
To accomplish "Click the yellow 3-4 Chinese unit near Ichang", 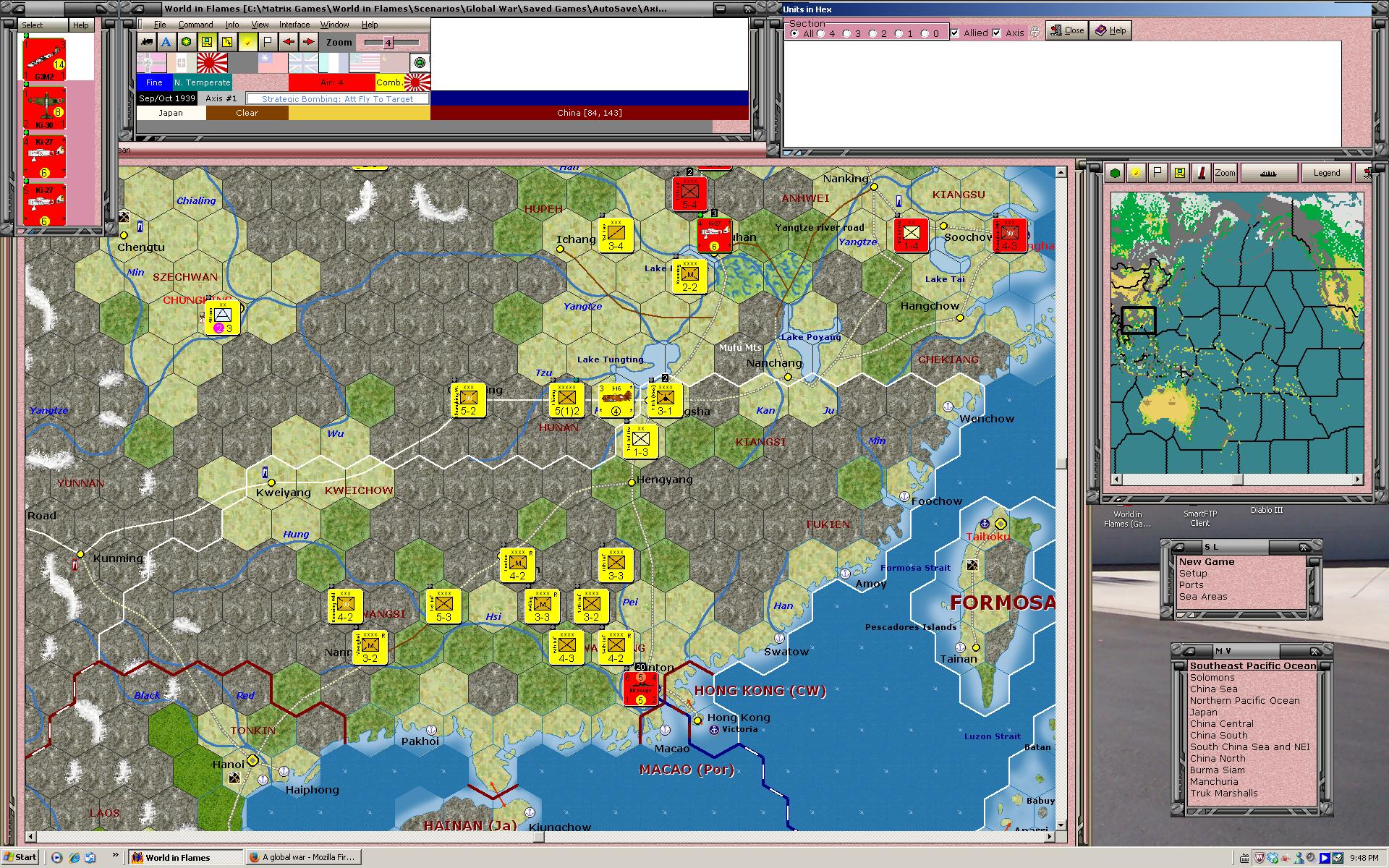I will click(616, 234).
